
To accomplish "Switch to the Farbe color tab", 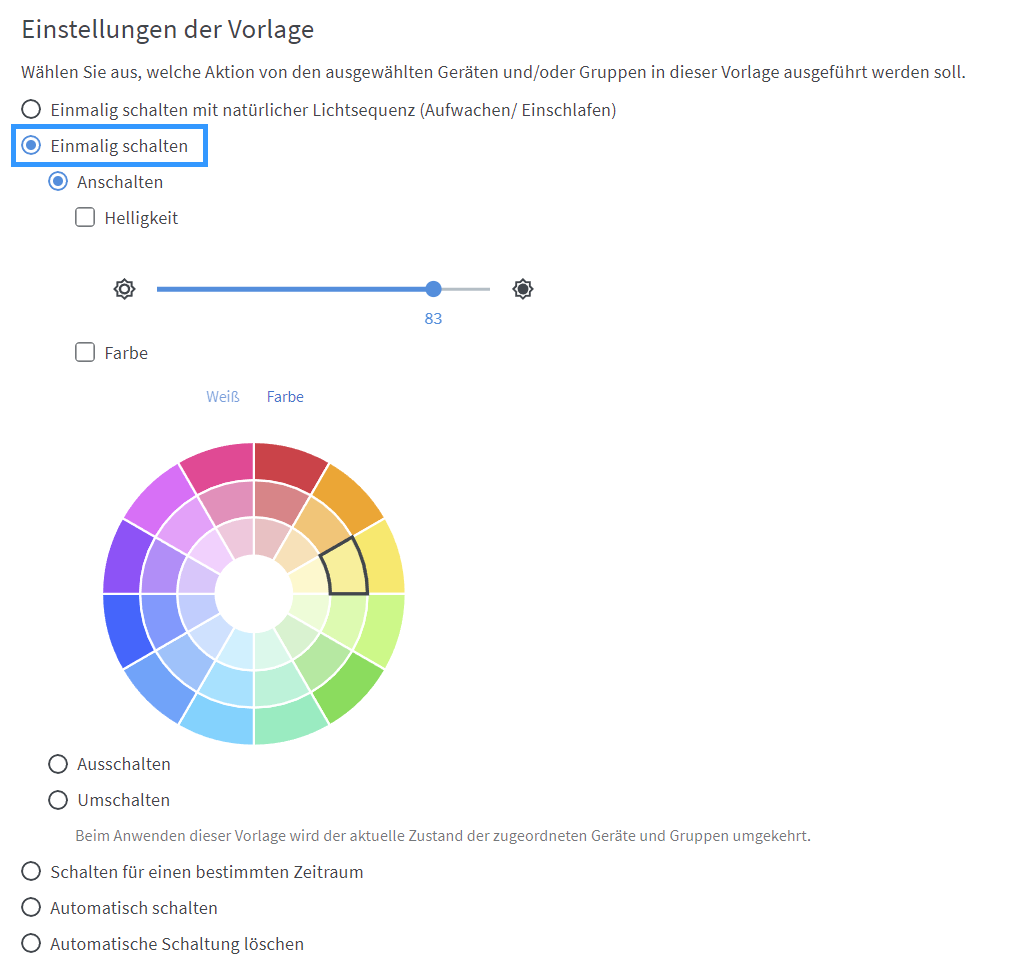I will (285, 397).
